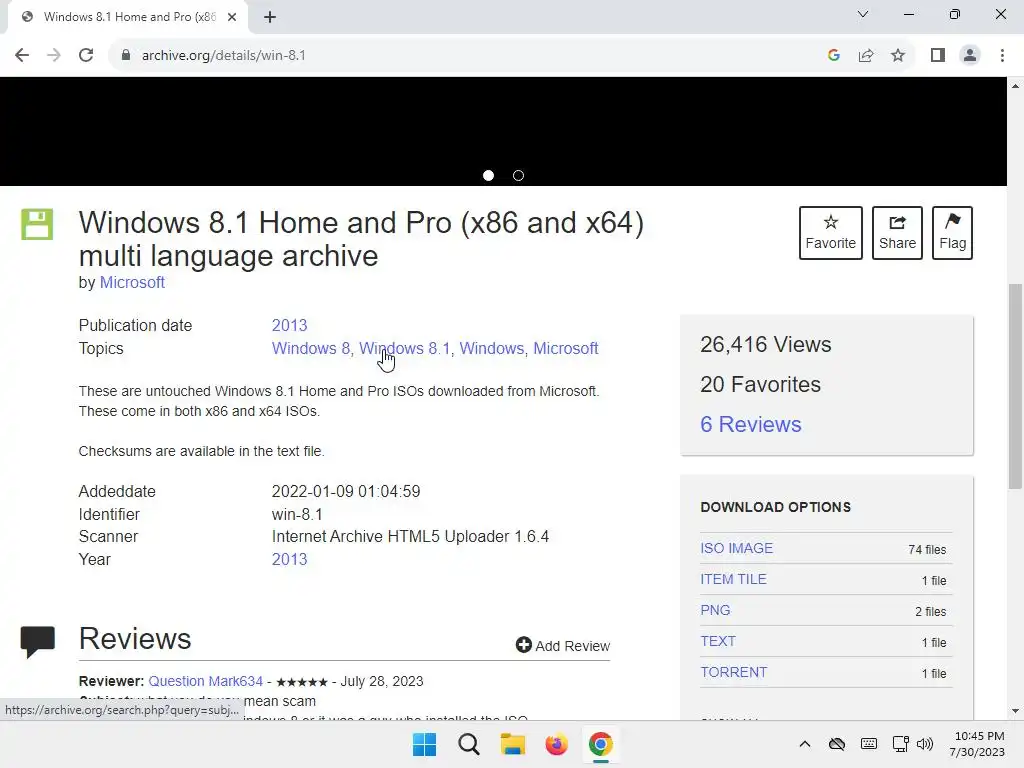
Task: Click the green floppy disk software icon
Action: pyautogui.click(x=37, y=225)
